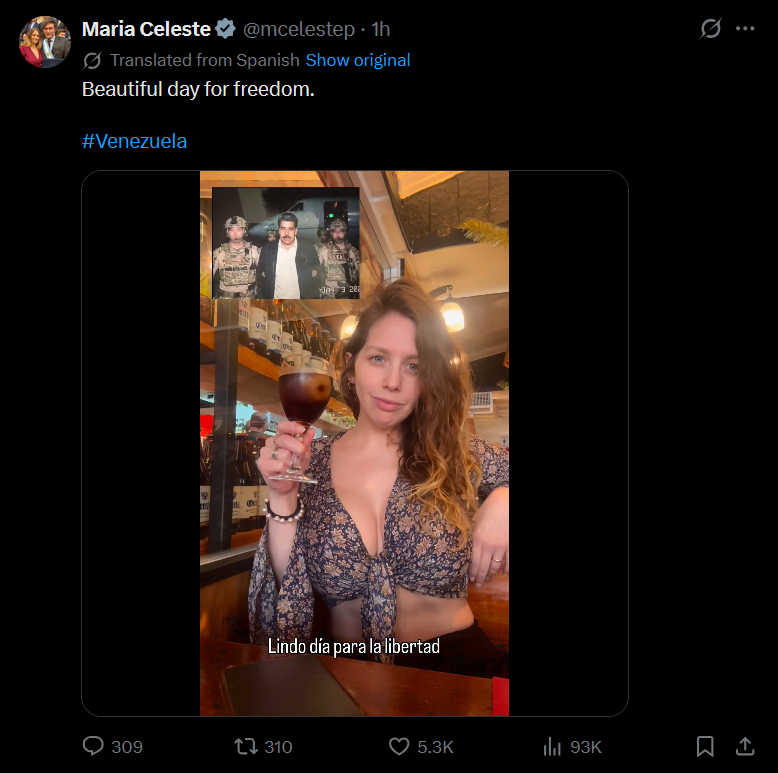This screenshot has width=778, height=773.
Task: Open the post via the 1h timestamp
Action: [381, 29]
